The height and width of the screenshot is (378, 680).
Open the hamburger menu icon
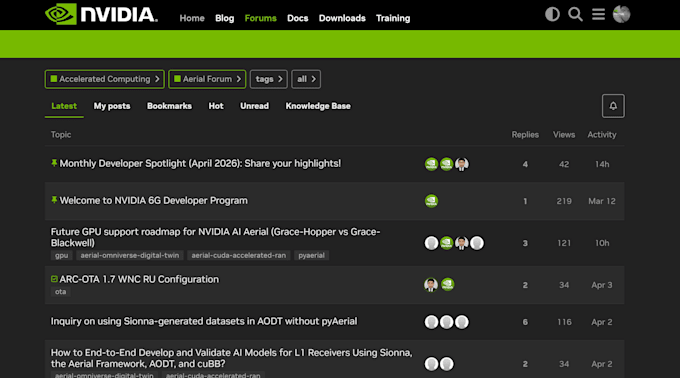point(598,14)
